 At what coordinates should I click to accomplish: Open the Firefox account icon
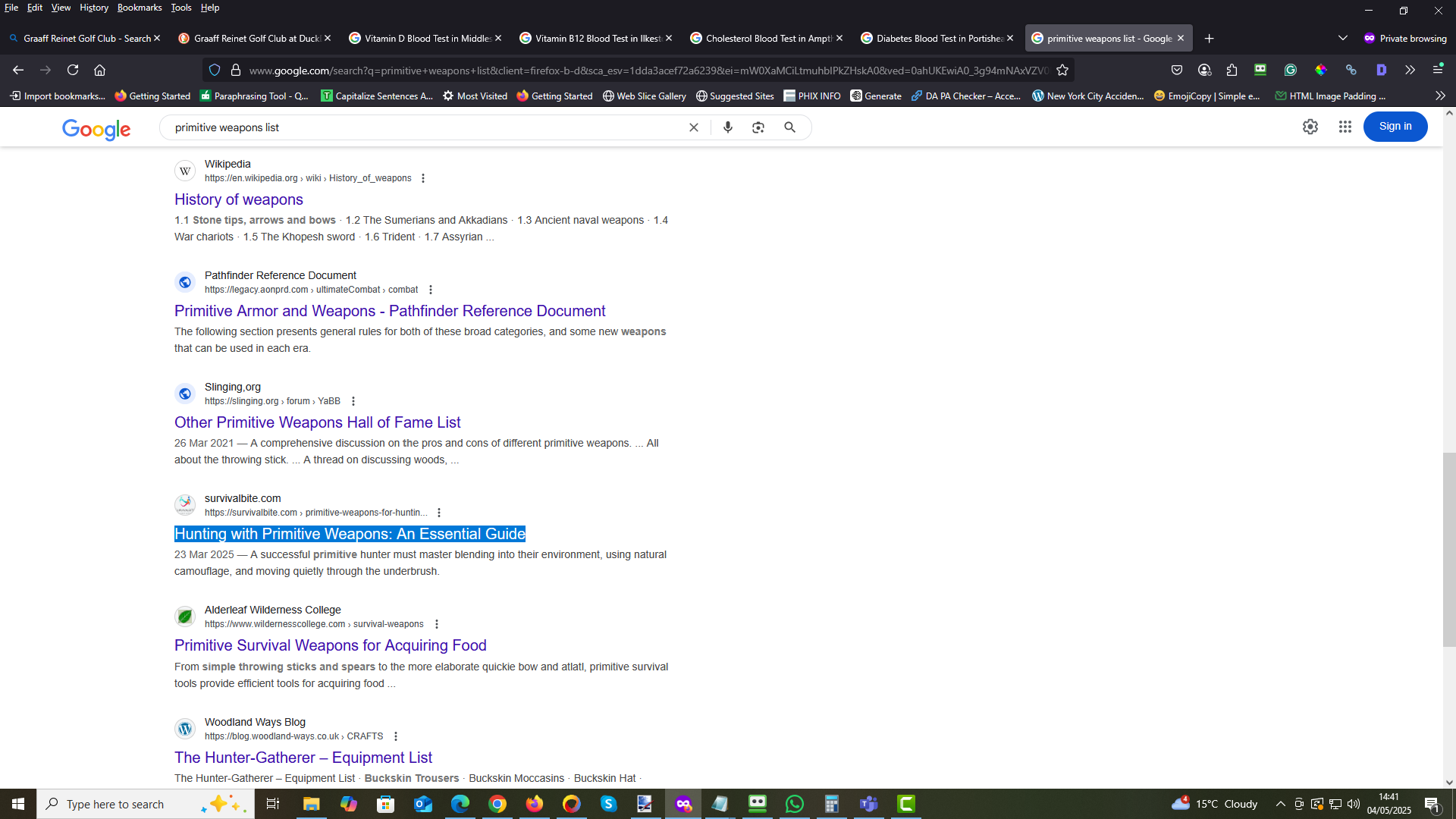point(1204,70)
